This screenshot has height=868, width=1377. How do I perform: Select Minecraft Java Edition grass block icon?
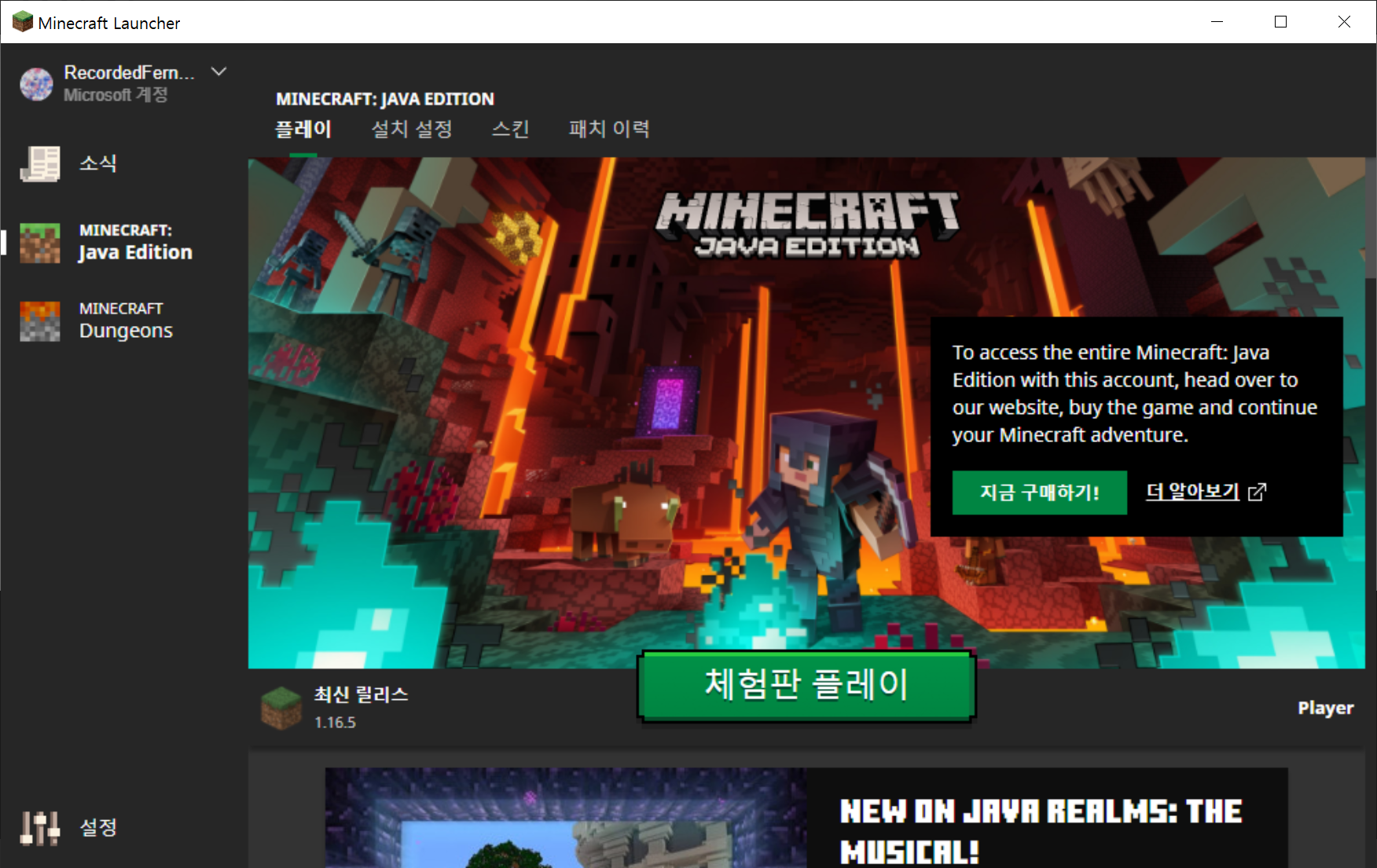pos(40,243)
